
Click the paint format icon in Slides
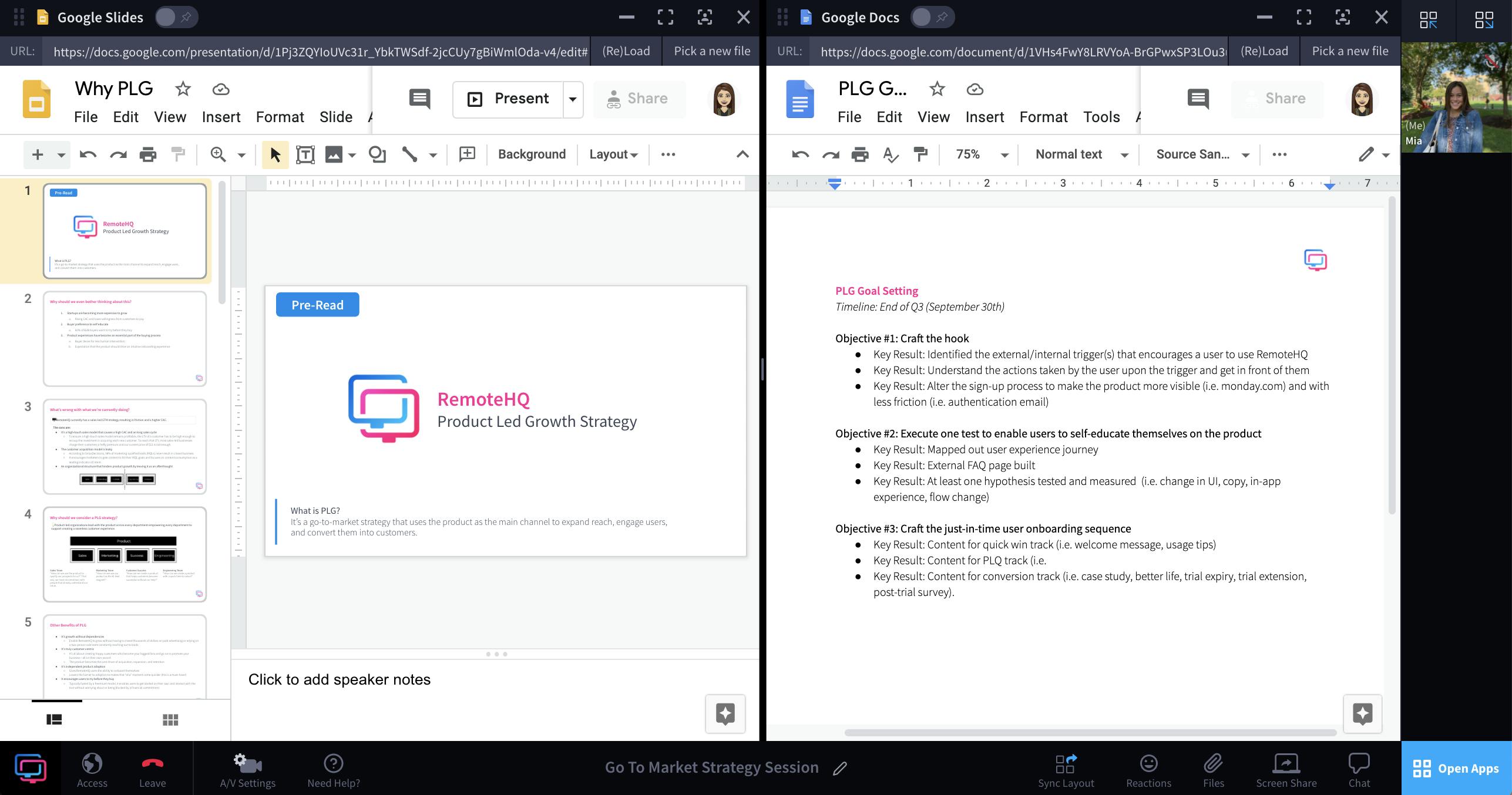coord(178,154)
